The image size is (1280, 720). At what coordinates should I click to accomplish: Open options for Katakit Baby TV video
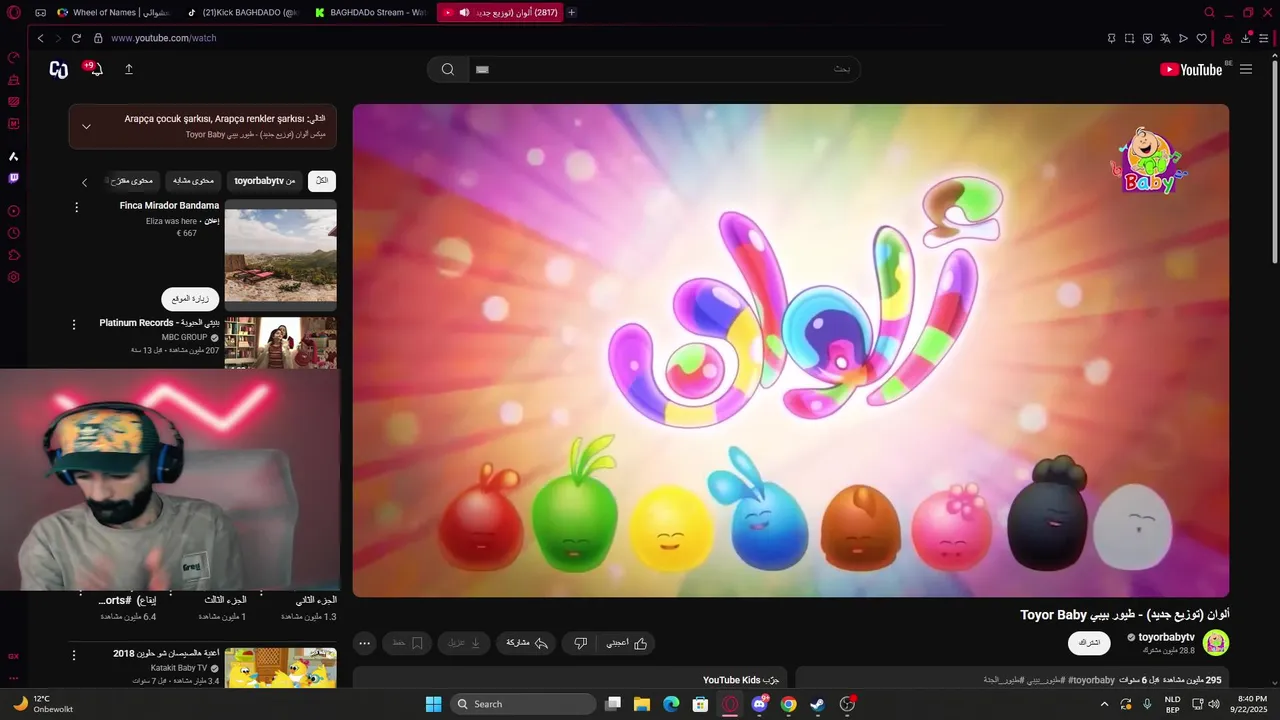click(x=73, y=655)
